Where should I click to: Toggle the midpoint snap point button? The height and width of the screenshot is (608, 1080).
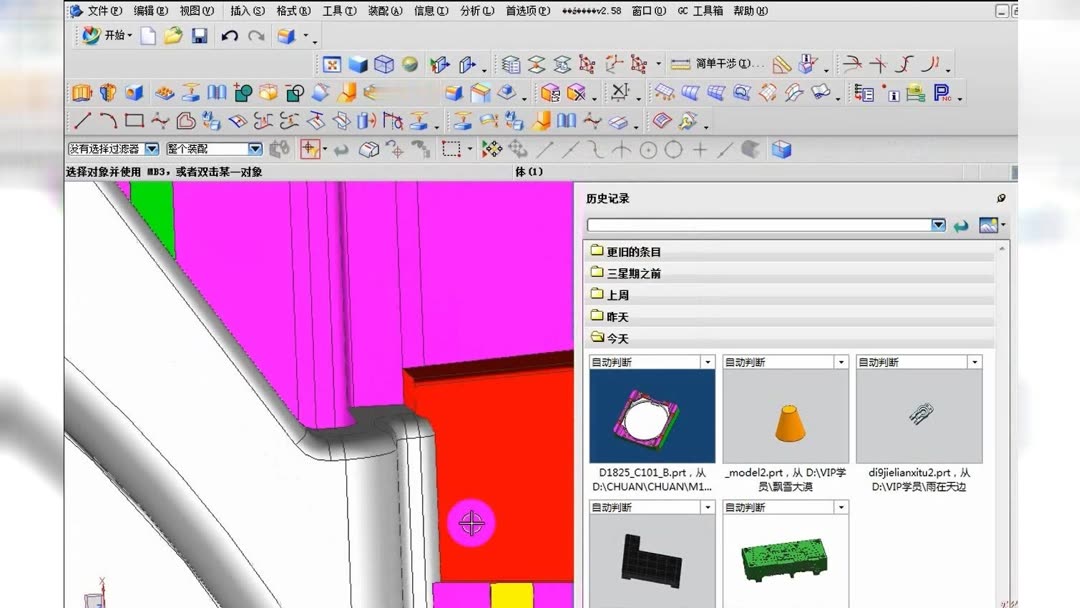pos(572,148)
